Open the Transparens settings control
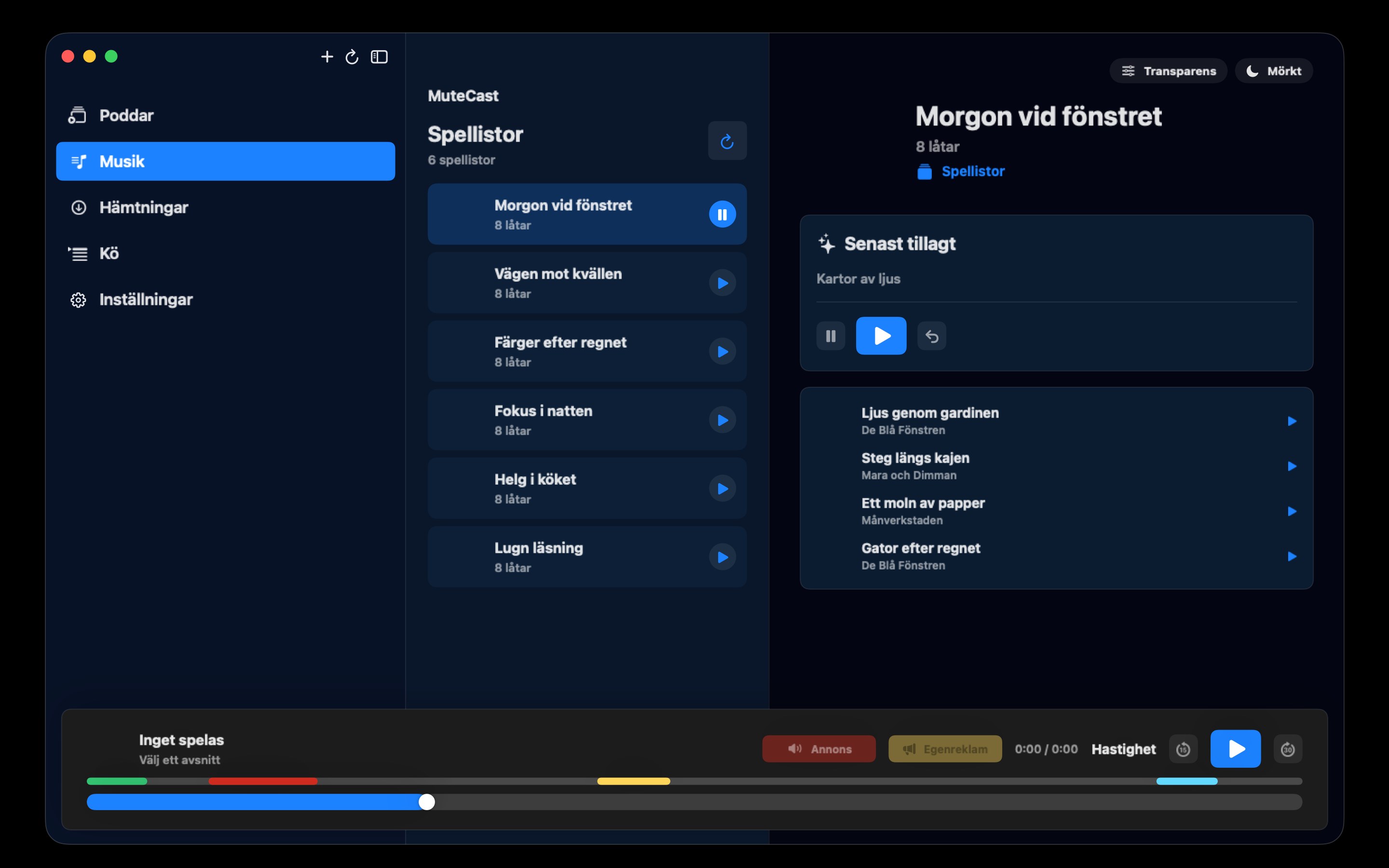Screen dimensions: 1389x868 [1168, 70]
